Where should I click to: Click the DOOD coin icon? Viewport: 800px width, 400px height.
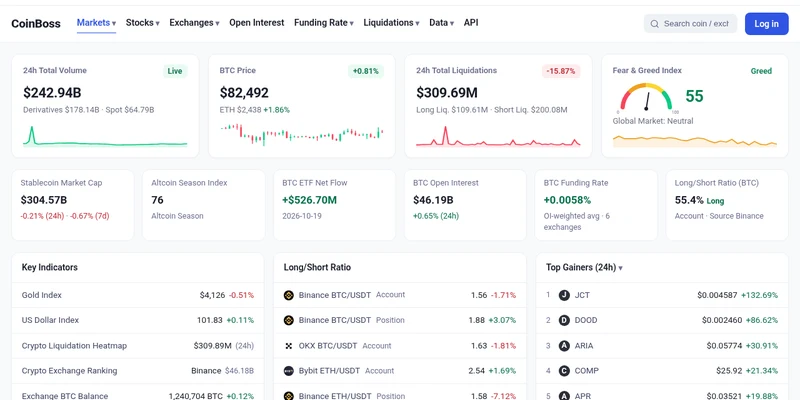[x=564, y=320]
